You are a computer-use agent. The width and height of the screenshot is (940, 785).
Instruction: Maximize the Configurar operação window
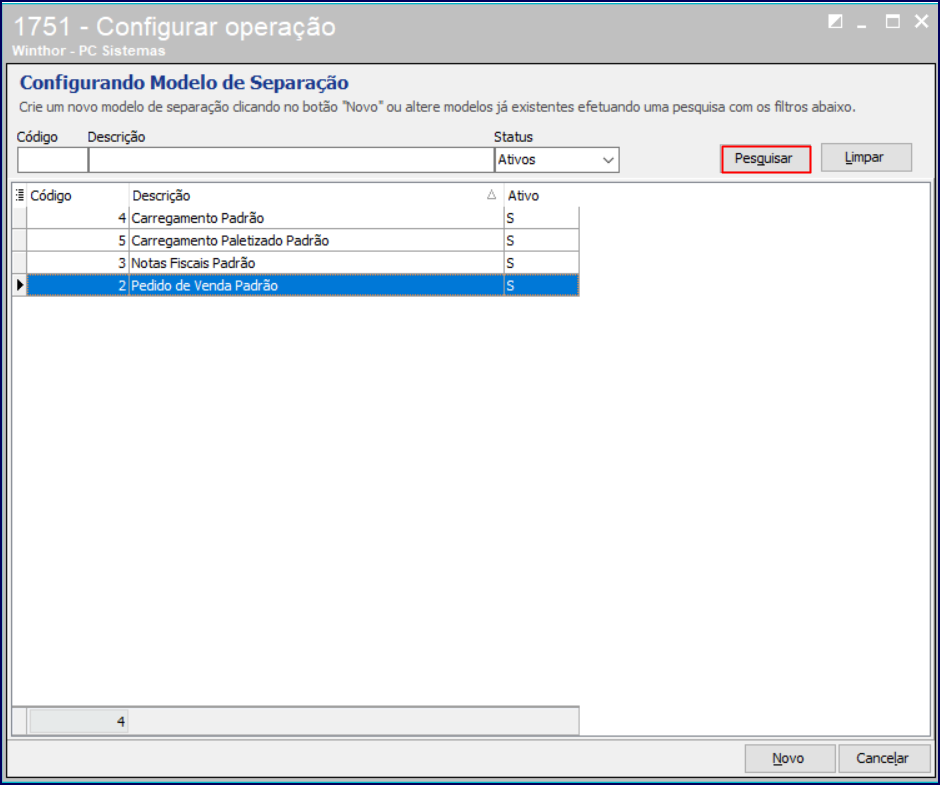(893, 22)
